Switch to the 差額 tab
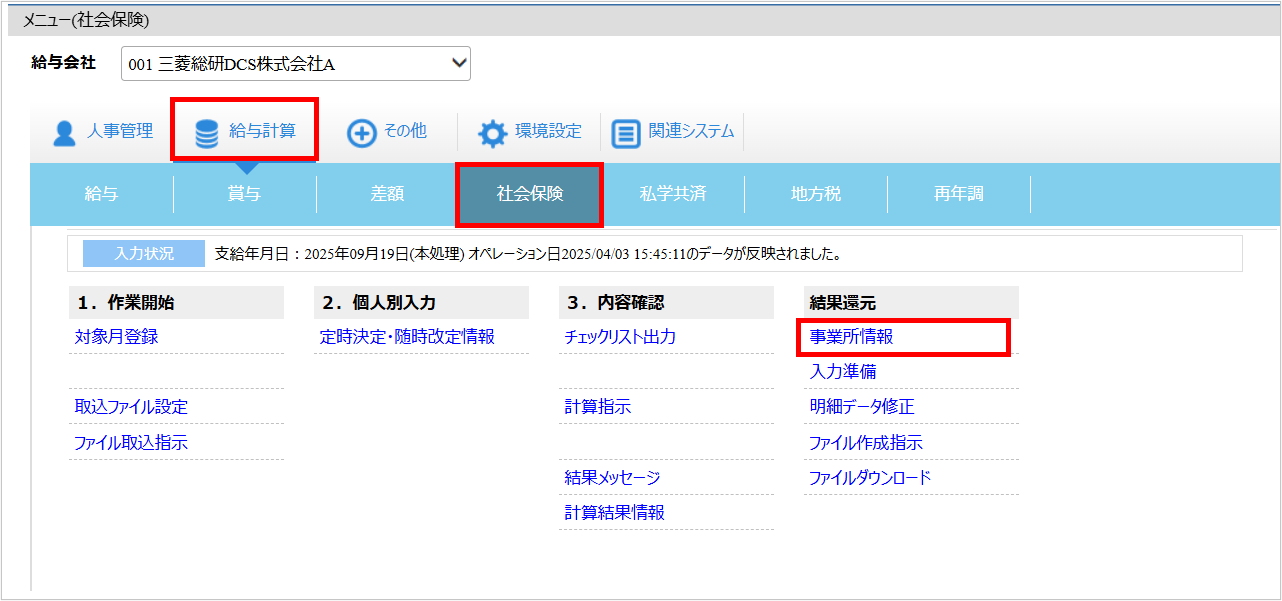Screen dimensions: 1282x601 (388, 194)
